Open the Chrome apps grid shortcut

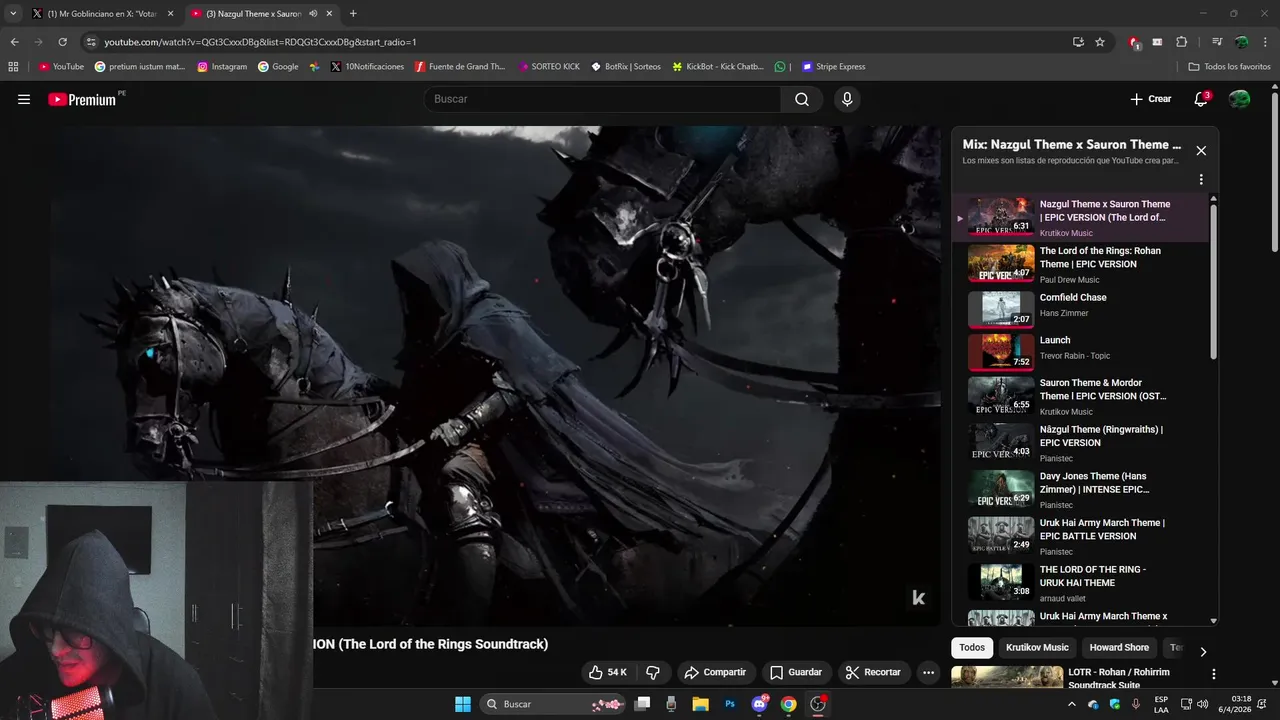[13, 67]
